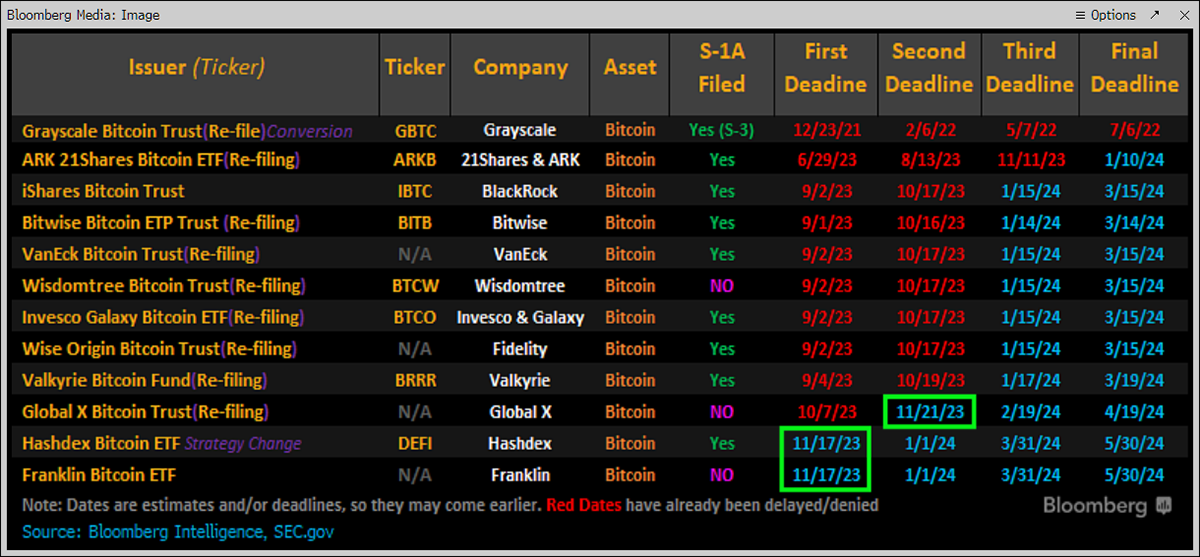Click the 8/13/23 second deadline cell
The height and width of the screenshot is (557, 1200).
928,159
